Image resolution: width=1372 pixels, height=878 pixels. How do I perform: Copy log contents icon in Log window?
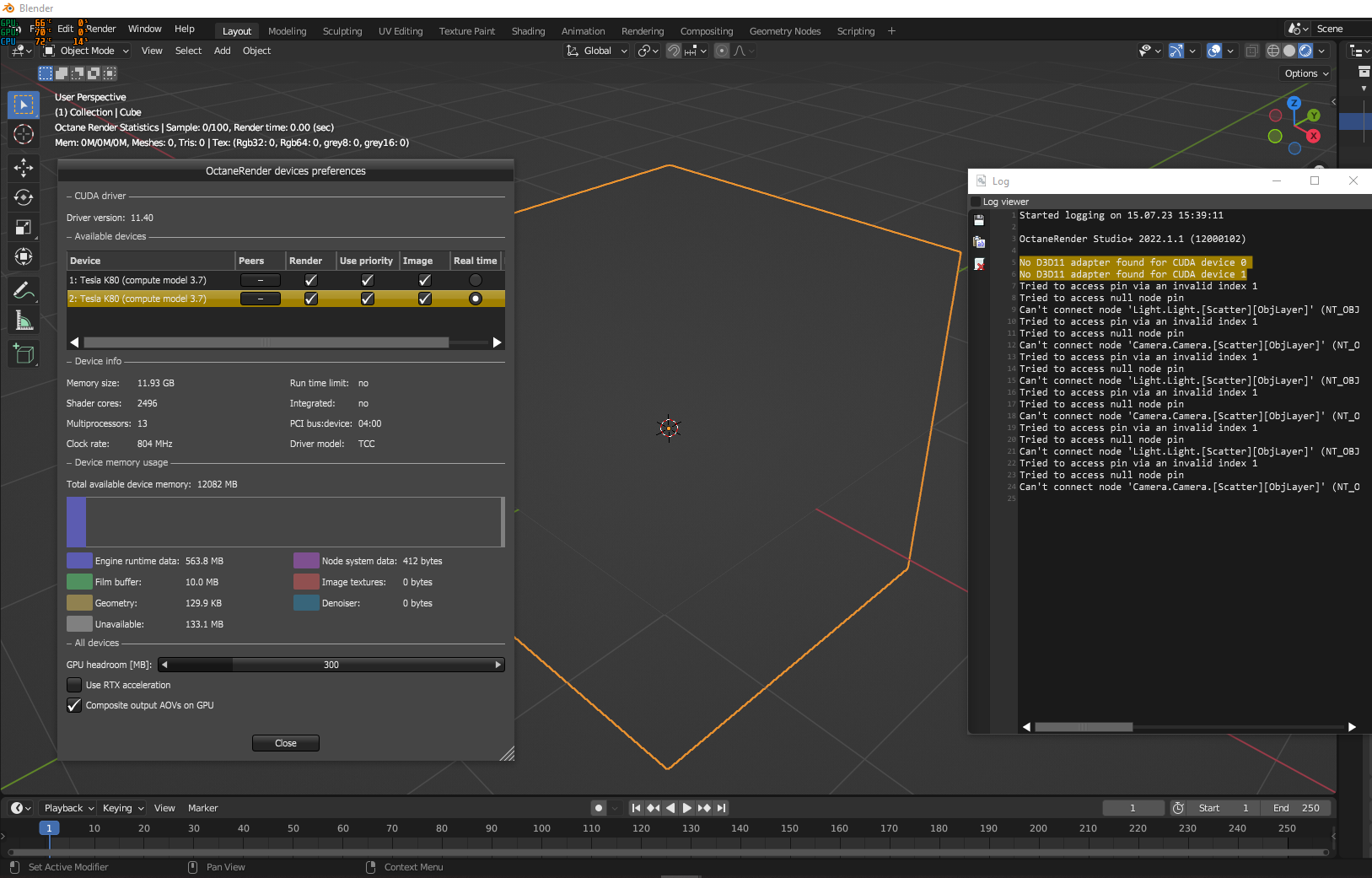[979, 242]
